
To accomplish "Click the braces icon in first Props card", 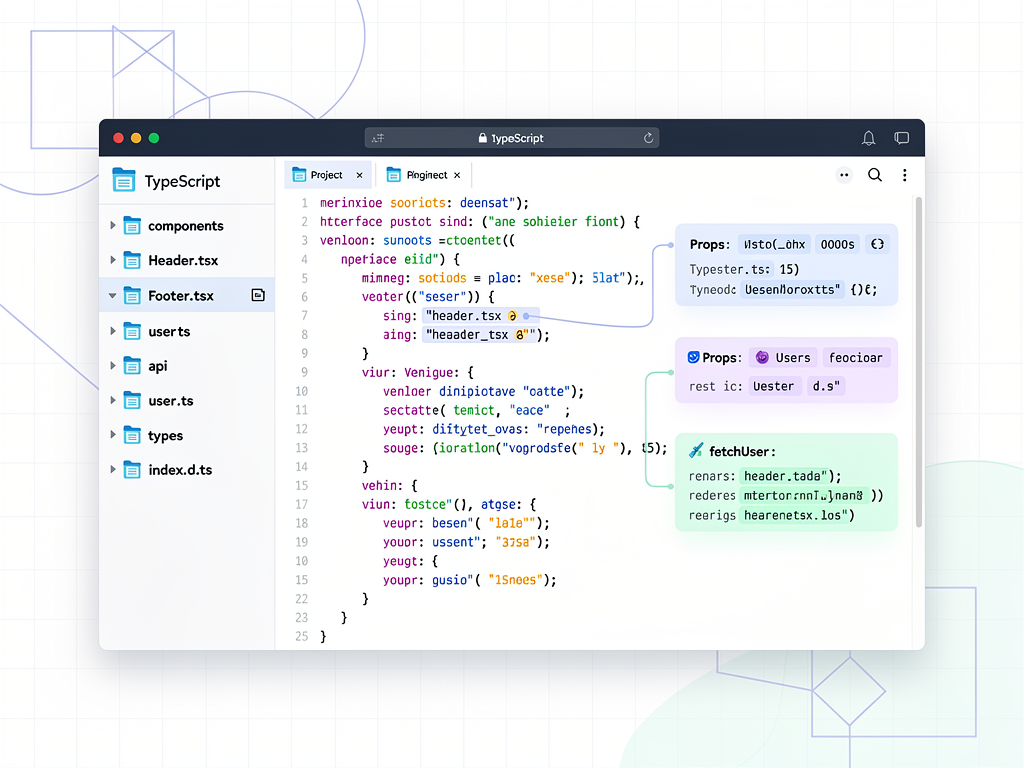I will click(x=877, y=244).
